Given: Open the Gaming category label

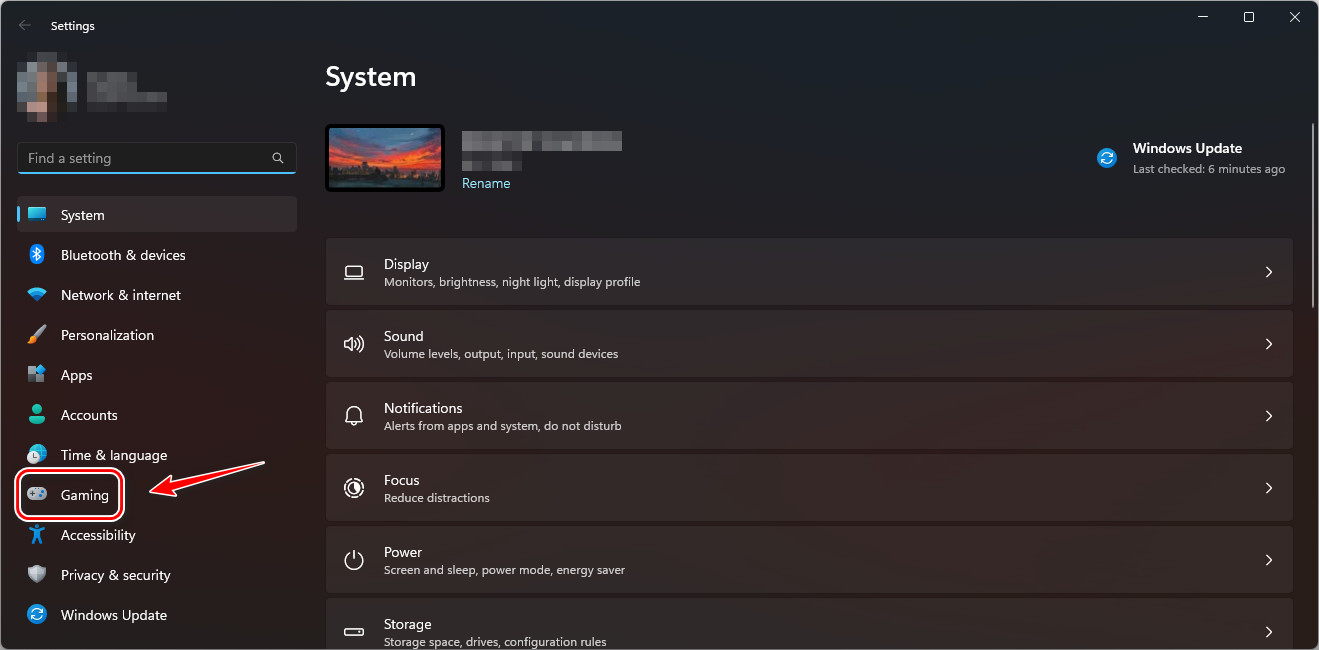Looking at the screenshot, I should (x=85, y=495).
